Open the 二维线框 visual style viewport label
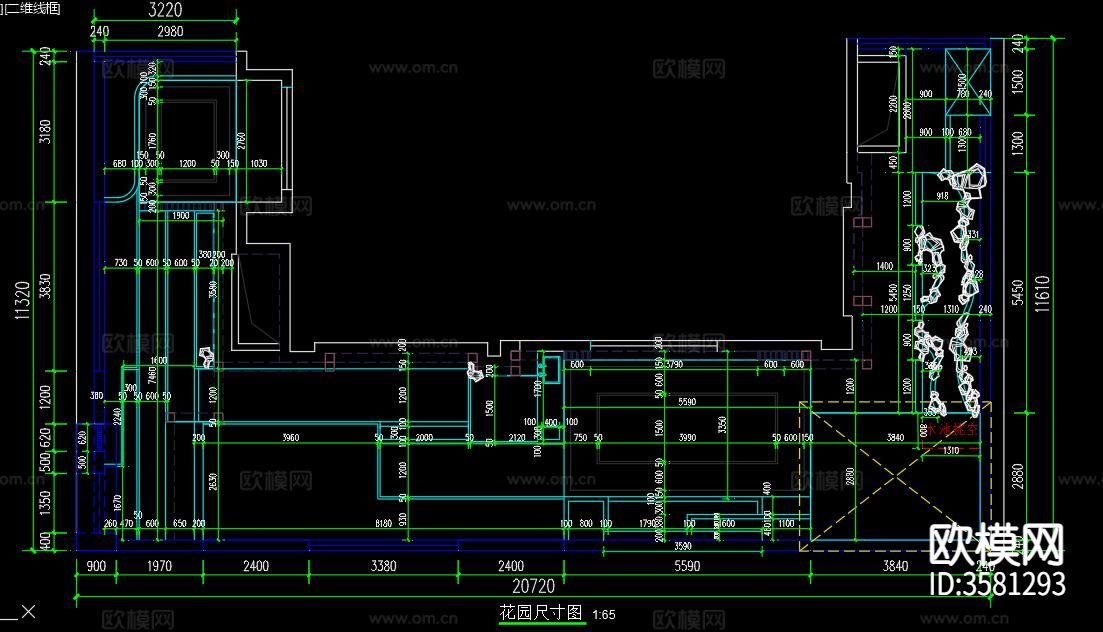This screenshot has height=632, width=1103. [x=31, y=8]
